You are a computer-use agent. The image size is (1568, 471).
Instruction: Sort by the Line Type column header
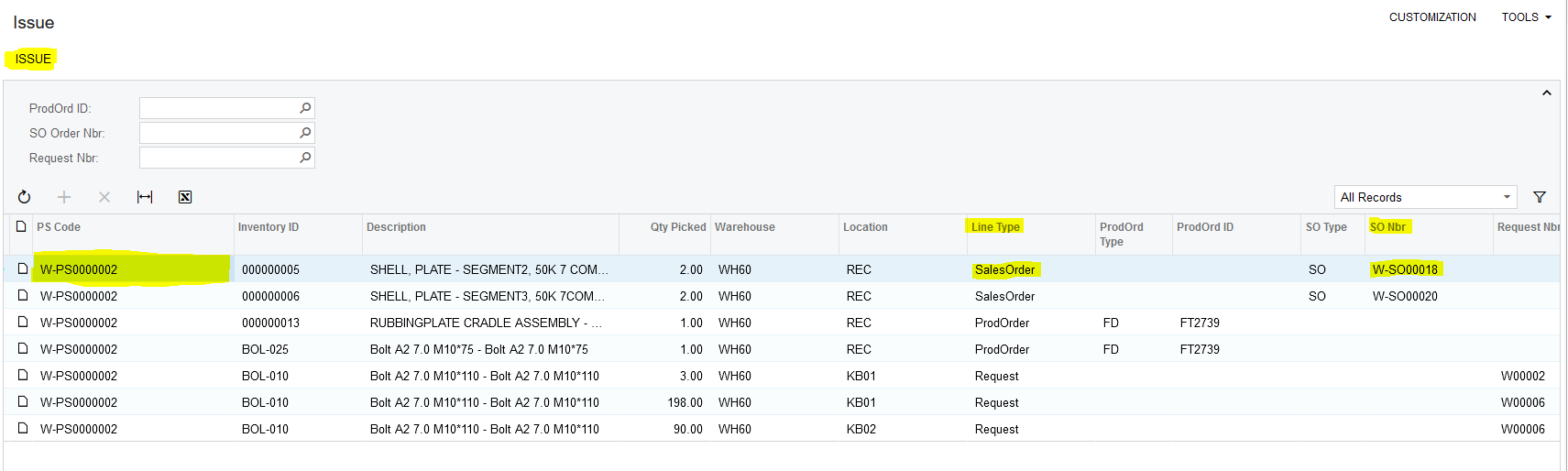point(995,227)
